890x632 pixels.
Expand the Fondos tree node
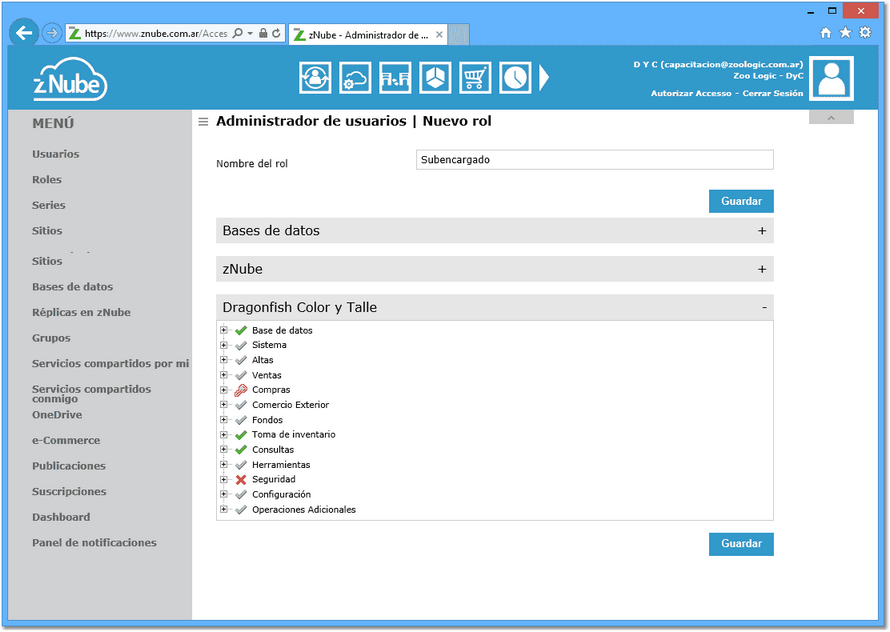(x=224, y=420)
